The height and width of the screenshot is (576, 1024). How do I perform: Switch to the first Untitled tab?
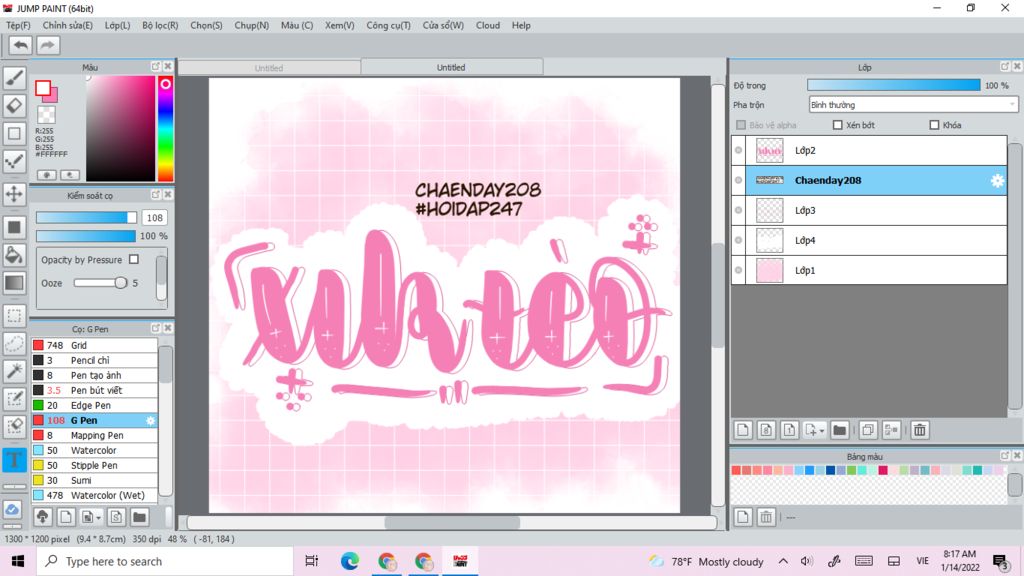tap(269, 67)
